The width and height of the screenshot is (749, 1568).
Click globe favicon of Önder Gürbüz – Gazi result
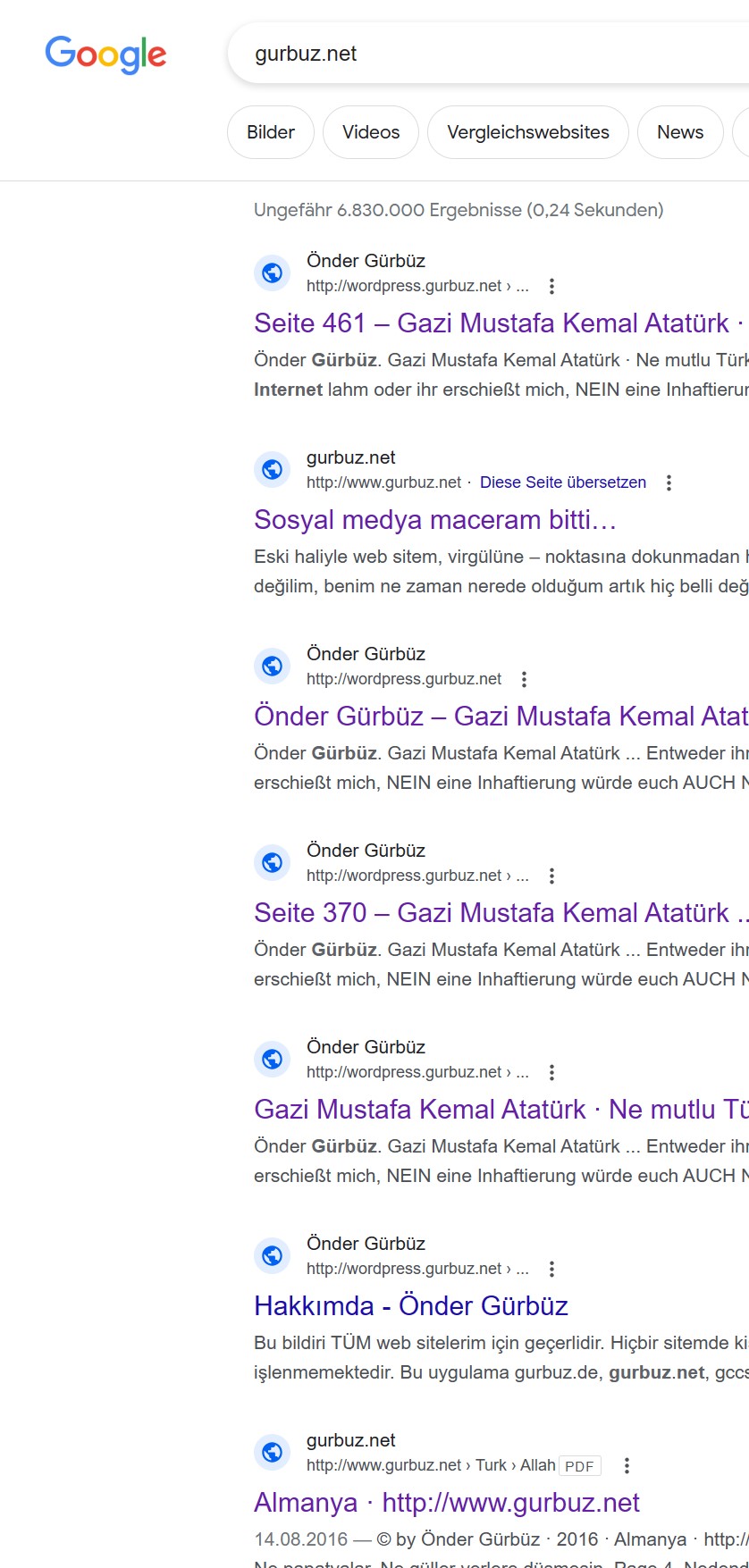click(x=273, y=667)
